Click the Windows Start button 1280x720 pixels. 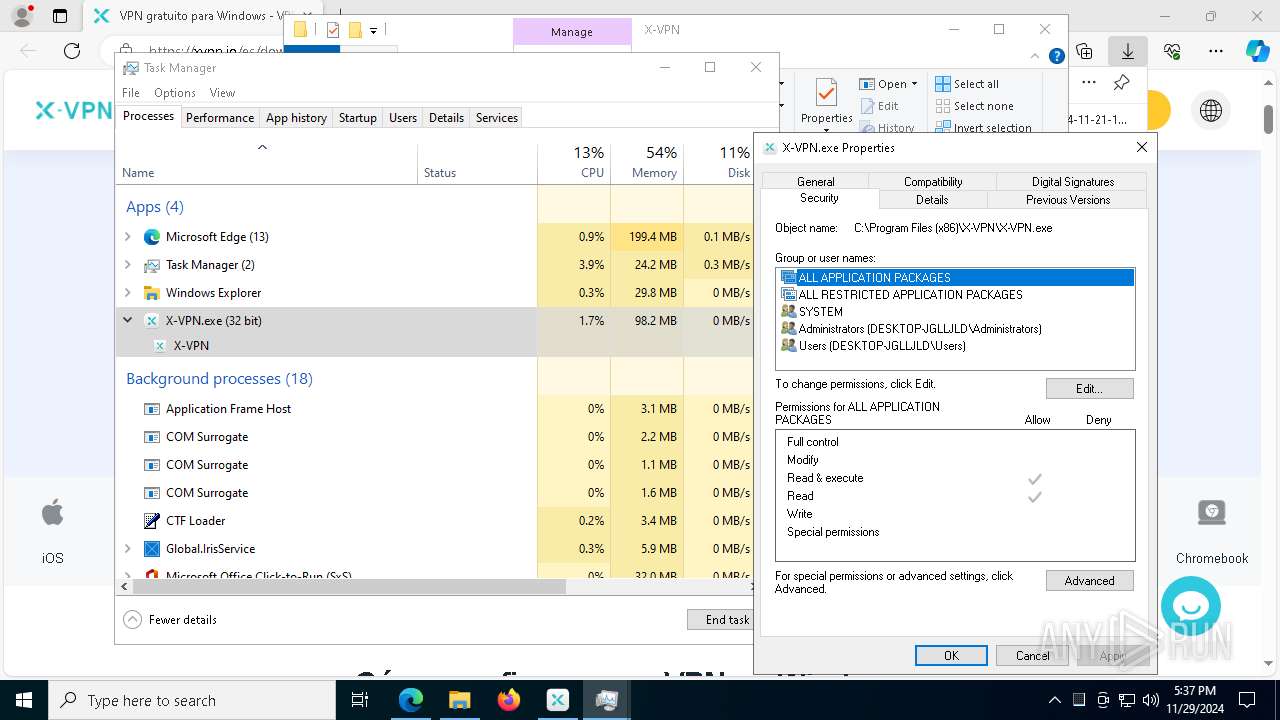click(24, 700)
